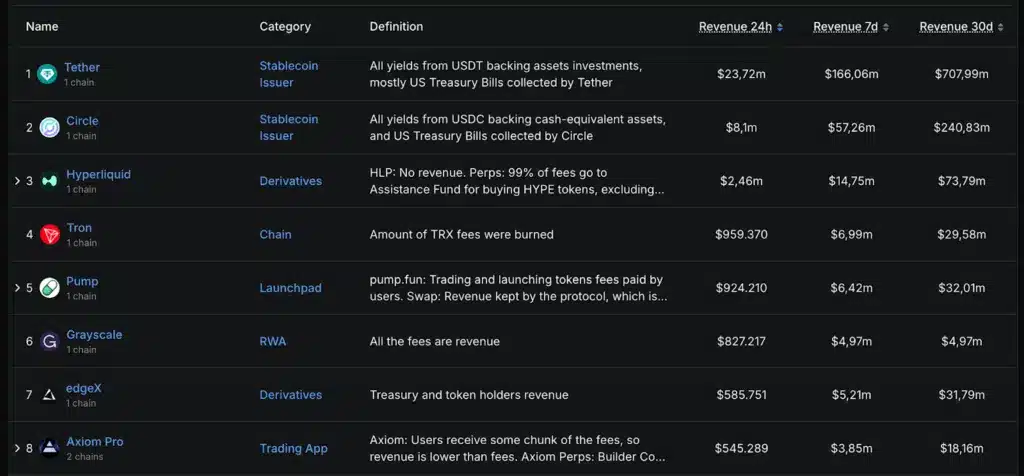Open the Grayscale protocol link
Screen dimensions: 1024x476
(x=94, y=335)
